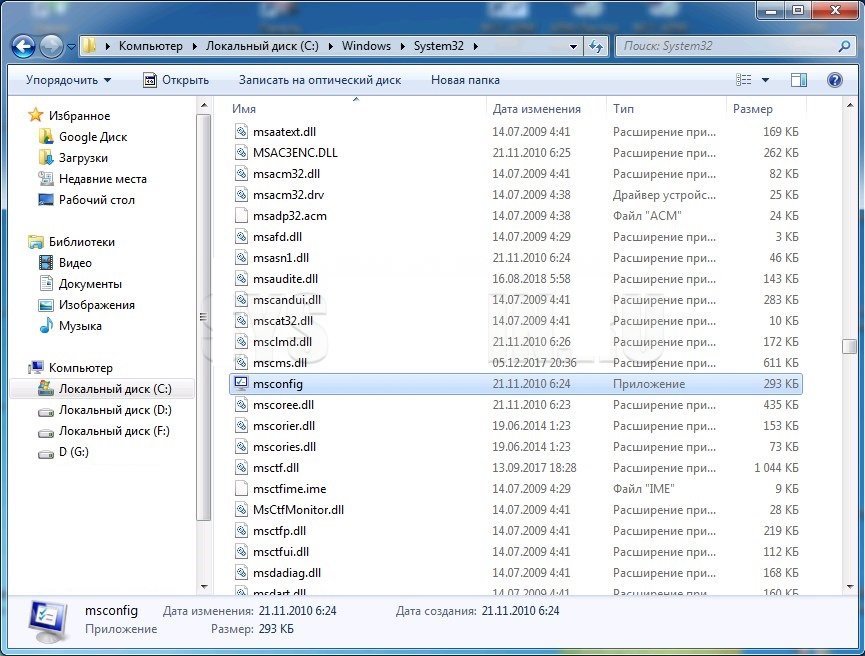Open the Загрузки favorites folder

click(82, 158)
